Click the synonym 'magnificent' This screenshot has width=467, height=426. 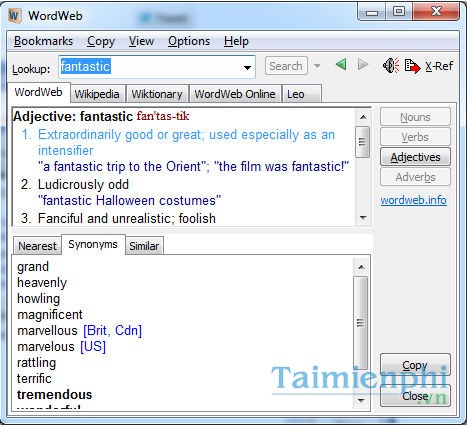(50, 314)
